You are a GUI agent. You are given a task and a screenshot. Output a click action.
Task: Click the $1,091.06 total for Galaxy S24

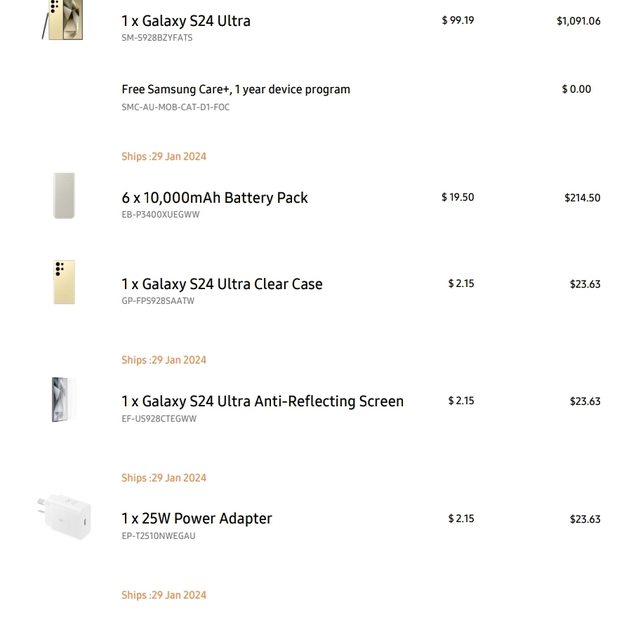click(578, 21)
